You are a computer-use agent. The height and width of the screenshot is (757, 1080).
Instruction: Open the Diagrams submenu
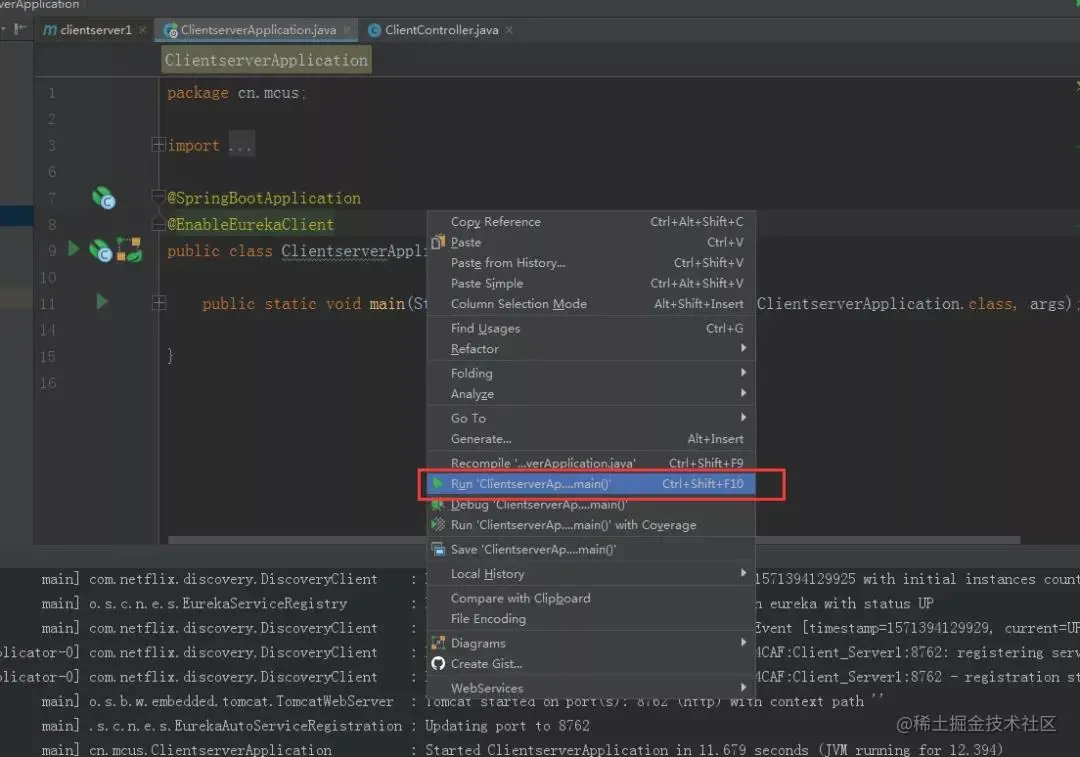point(591,643)
